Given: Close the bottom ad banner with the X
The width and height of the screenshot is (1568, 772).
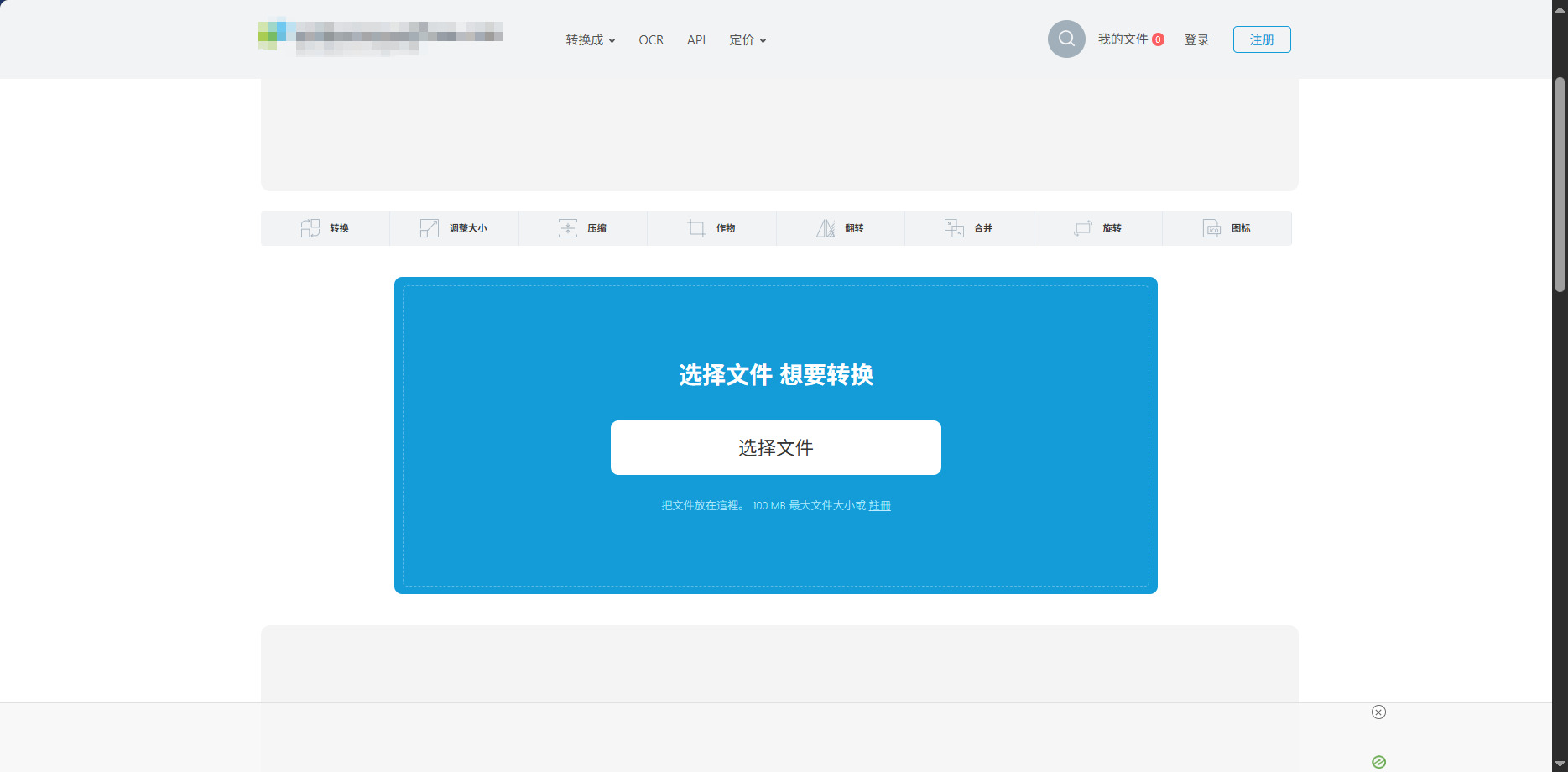Looking at the screenshot, I should click(x=1378, y=712).
